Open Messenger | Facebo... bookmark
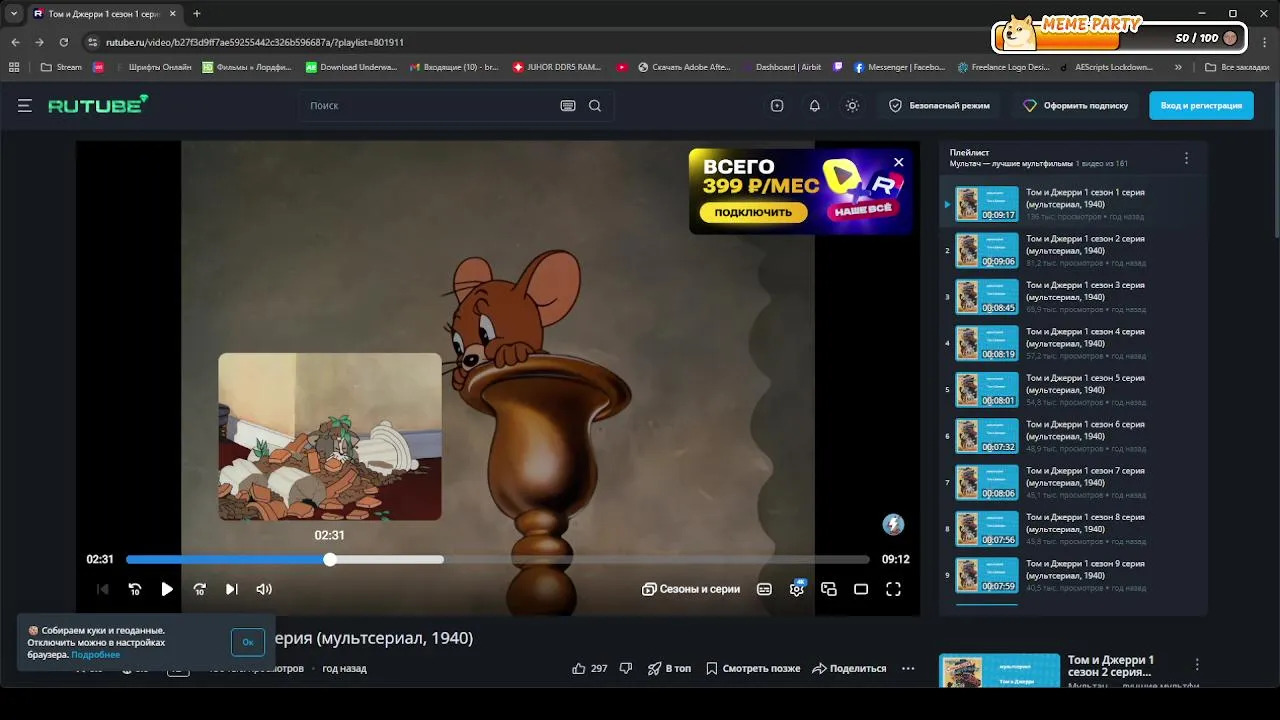Viewport: 1280px width, 720px height. click(x=899, y=67)
